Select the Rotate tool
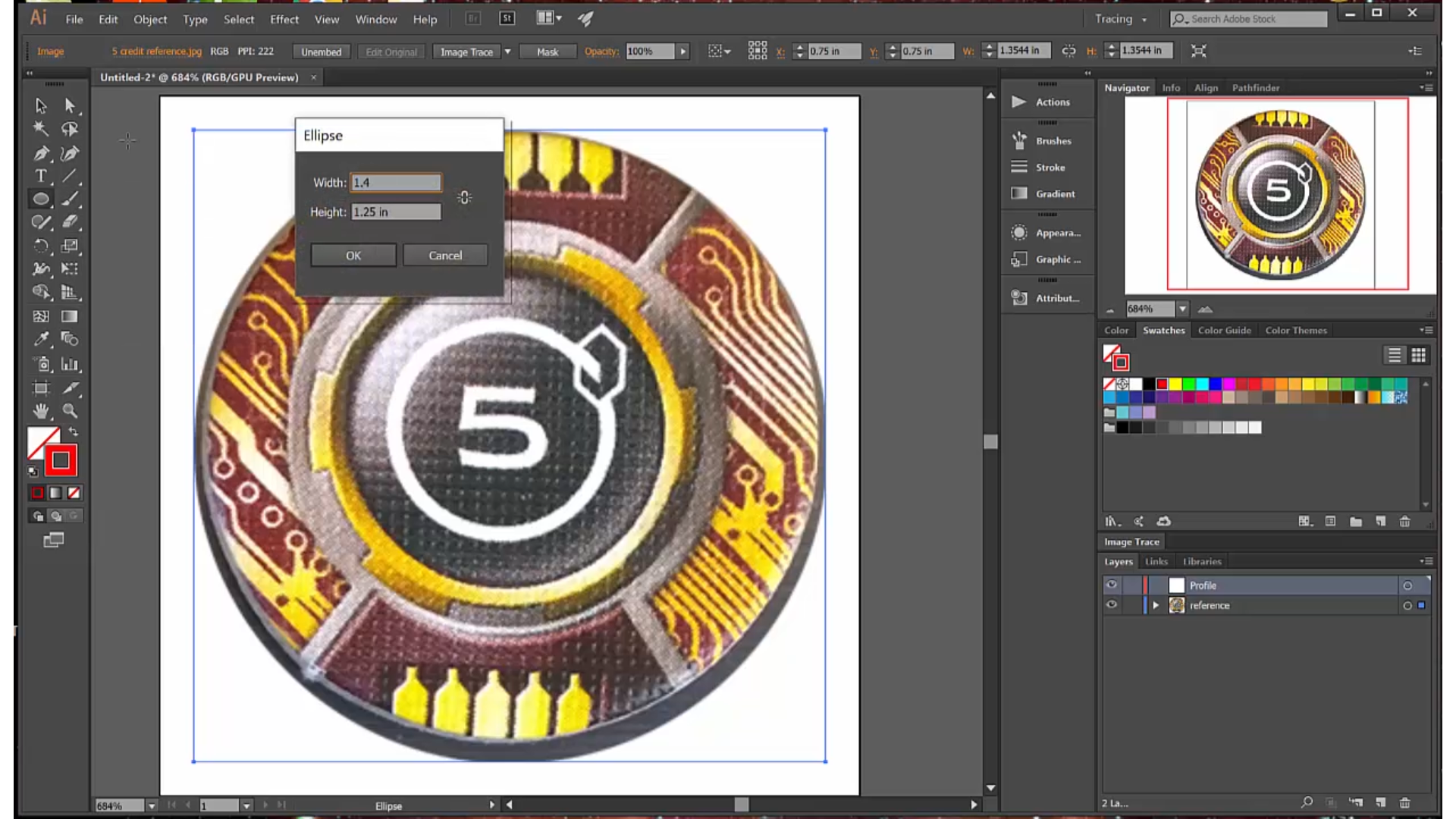 pos(41,246)
